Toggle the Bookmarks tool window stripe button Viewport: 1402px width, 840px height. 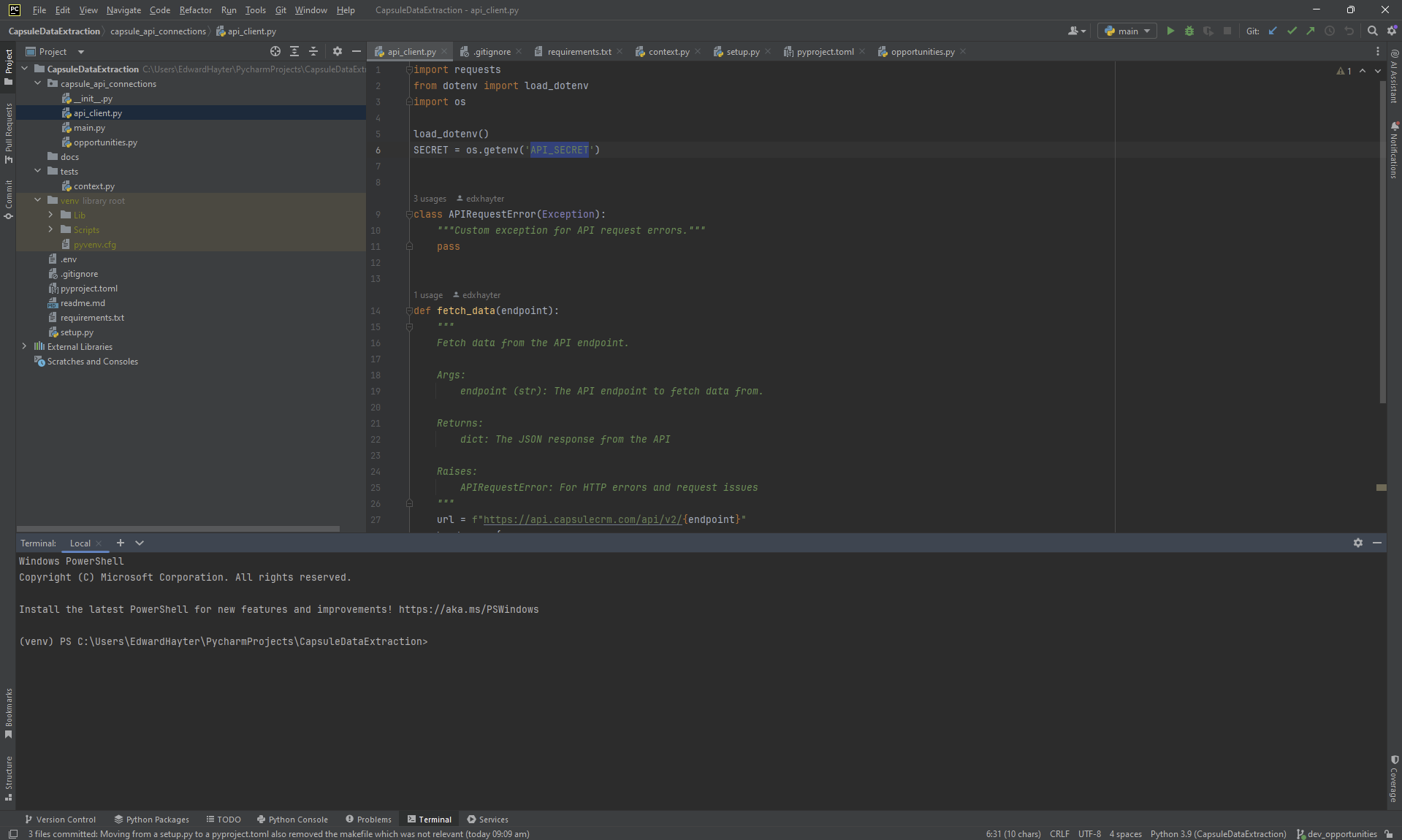coord(9,712)
